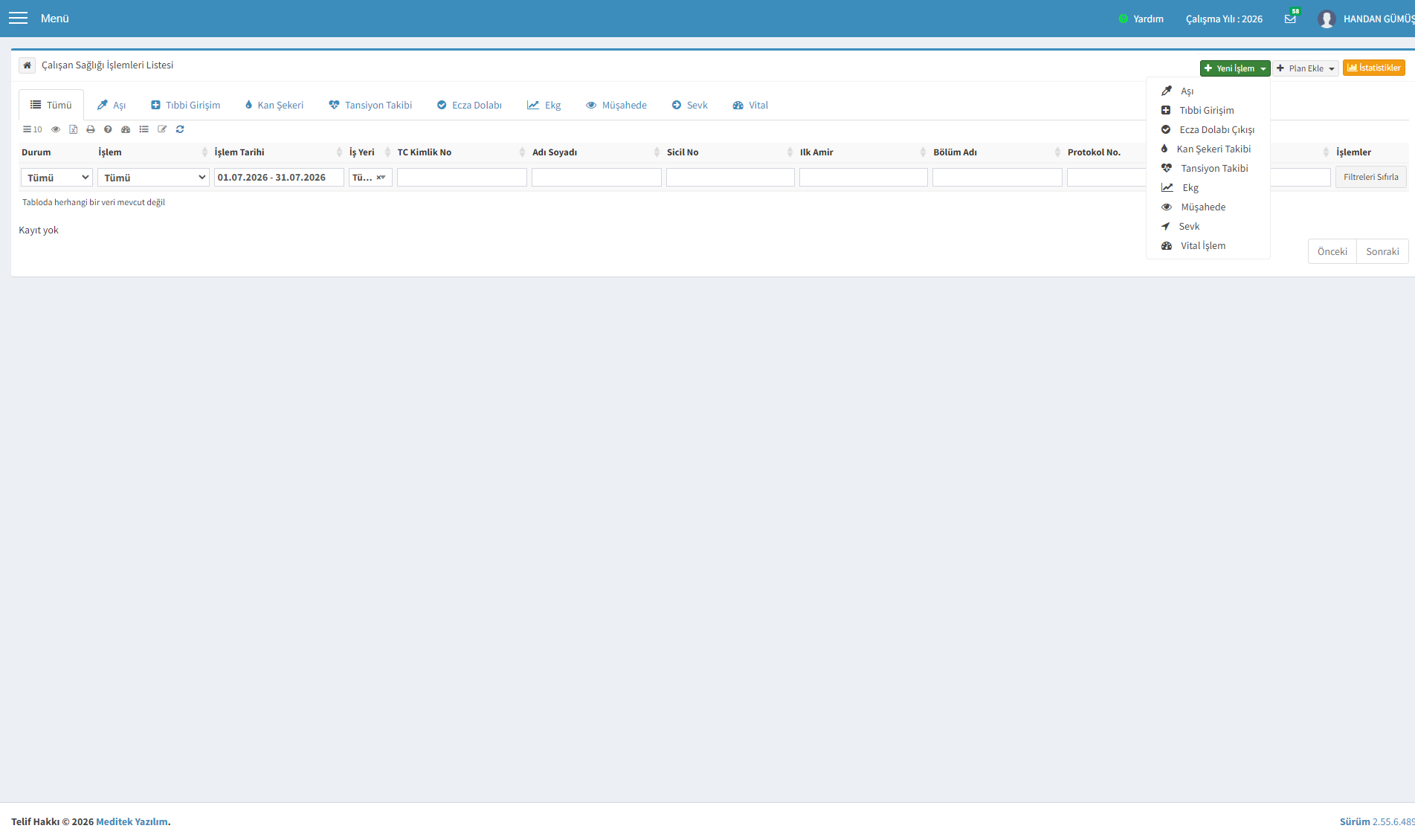Focus the Adı Soyadı filter field
The height and width of the screenshot is (840, 1415).
(596, 178)
